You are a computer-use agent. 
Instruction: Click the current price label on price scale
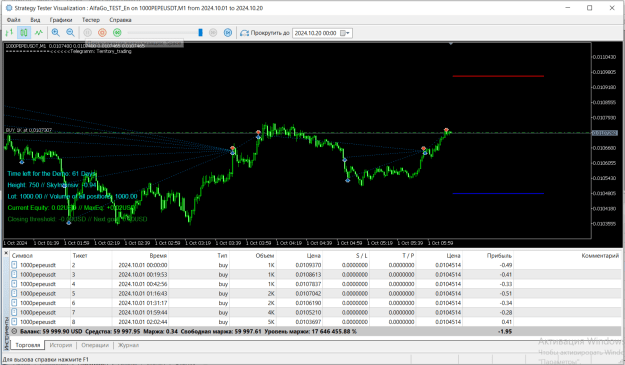(x=604, y=133)
